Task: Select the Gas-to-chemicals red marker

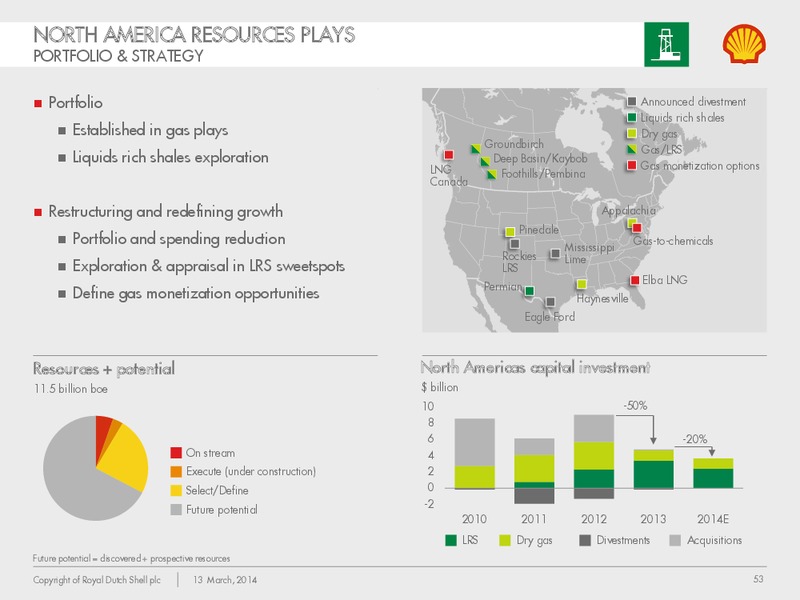Action: tap(637, 228)
